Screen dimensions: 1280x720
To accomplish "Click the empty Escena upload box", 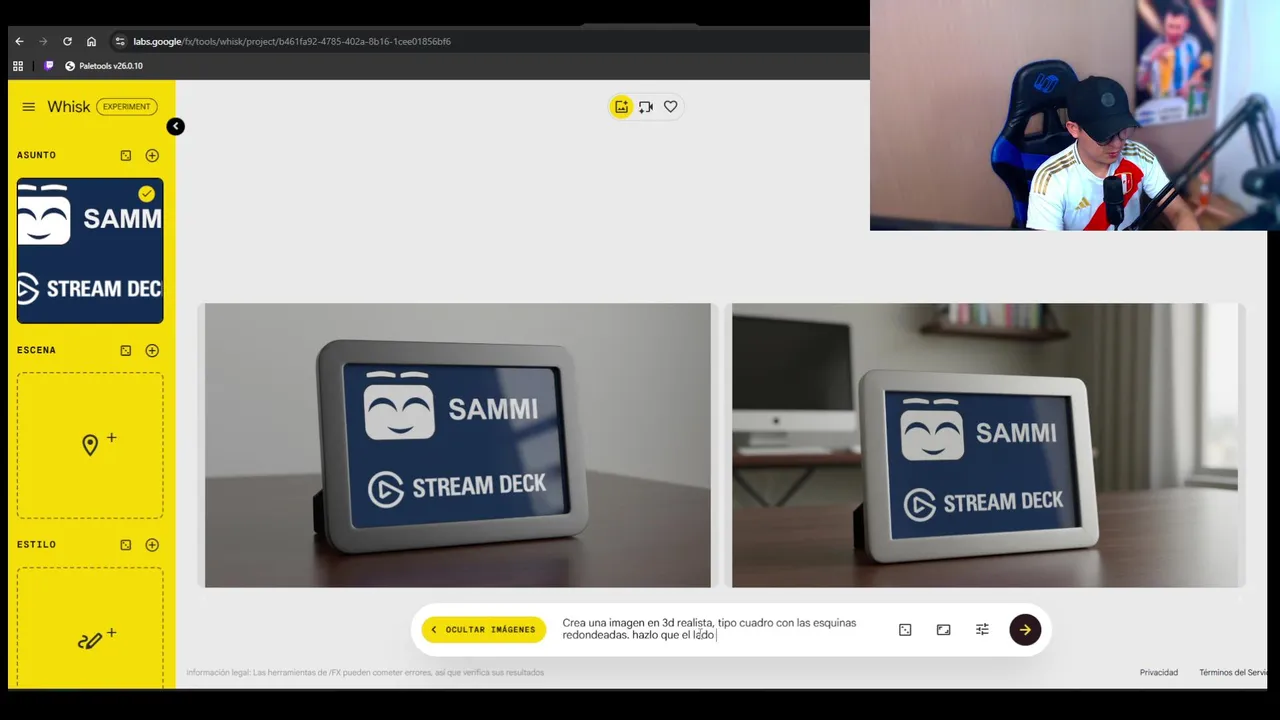I will point(90,445).
